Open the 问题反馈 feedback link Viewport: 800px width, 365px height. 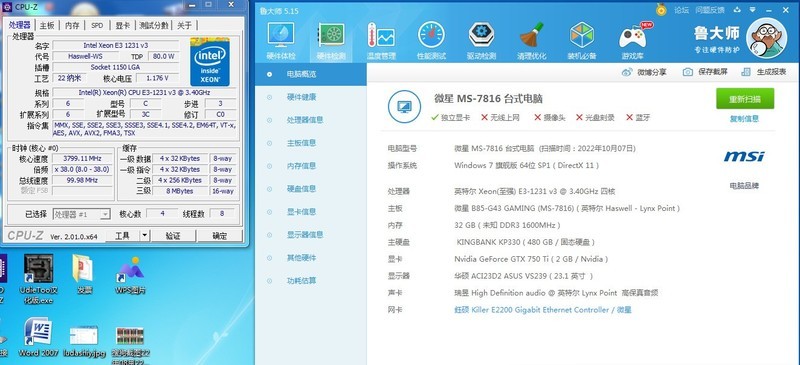pyautogui.click(x=710, y=10)
